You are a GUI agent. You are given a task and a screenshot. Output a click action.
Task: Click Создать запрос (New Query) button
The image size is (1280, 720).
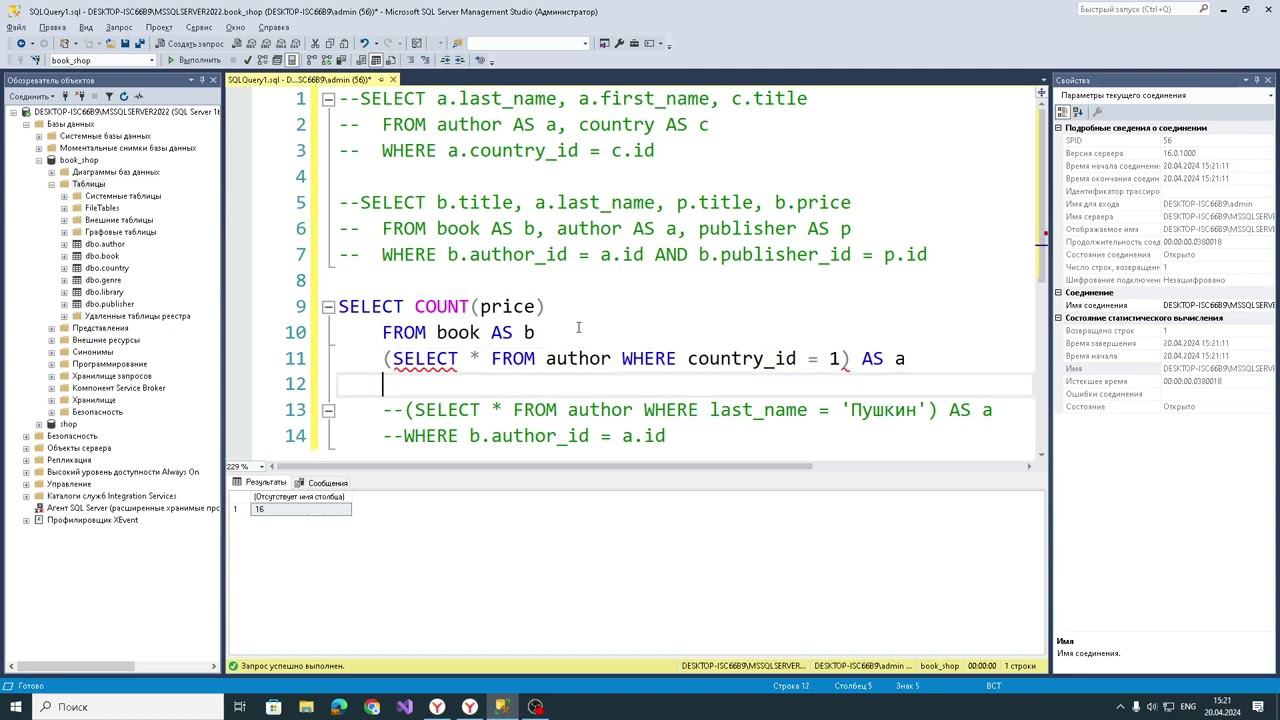pyautogui.click(x=189, y=44)
